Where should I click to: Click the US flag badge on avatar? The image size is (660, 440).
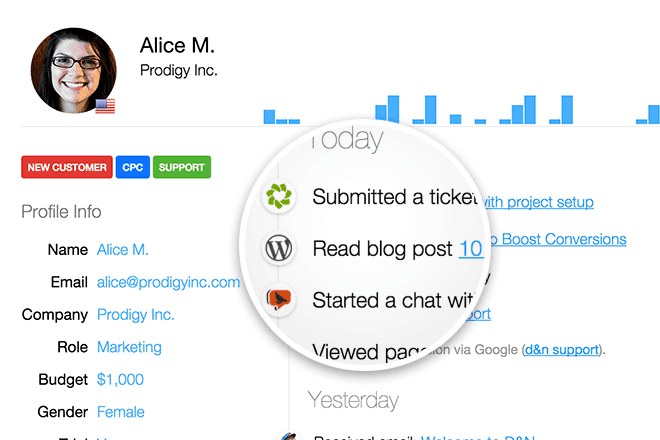click(105, 106)
